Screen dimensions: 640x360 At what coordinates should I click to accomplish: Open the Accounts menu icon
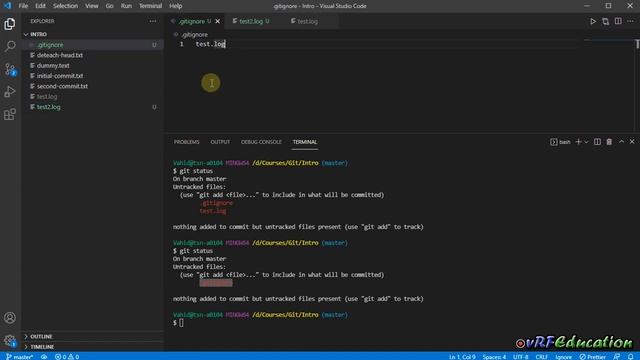point(10,318)
